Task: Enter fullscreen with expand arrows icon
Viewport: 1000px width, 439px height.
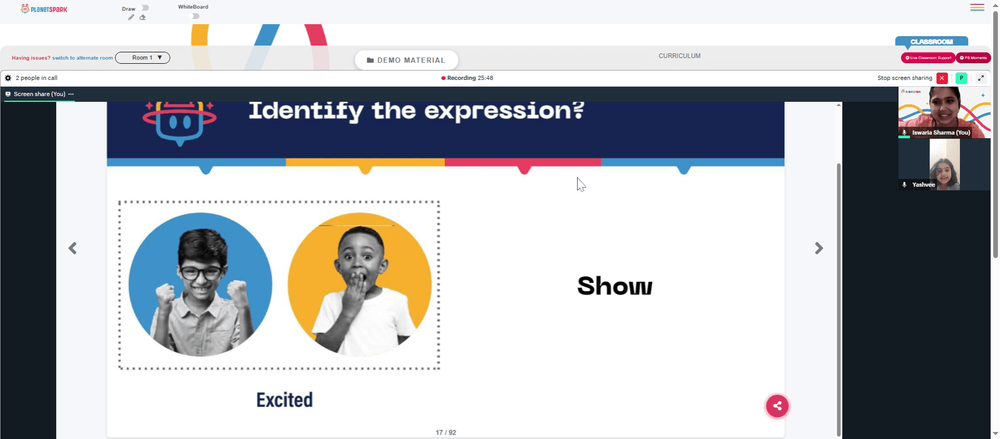Action: (981, 78)
